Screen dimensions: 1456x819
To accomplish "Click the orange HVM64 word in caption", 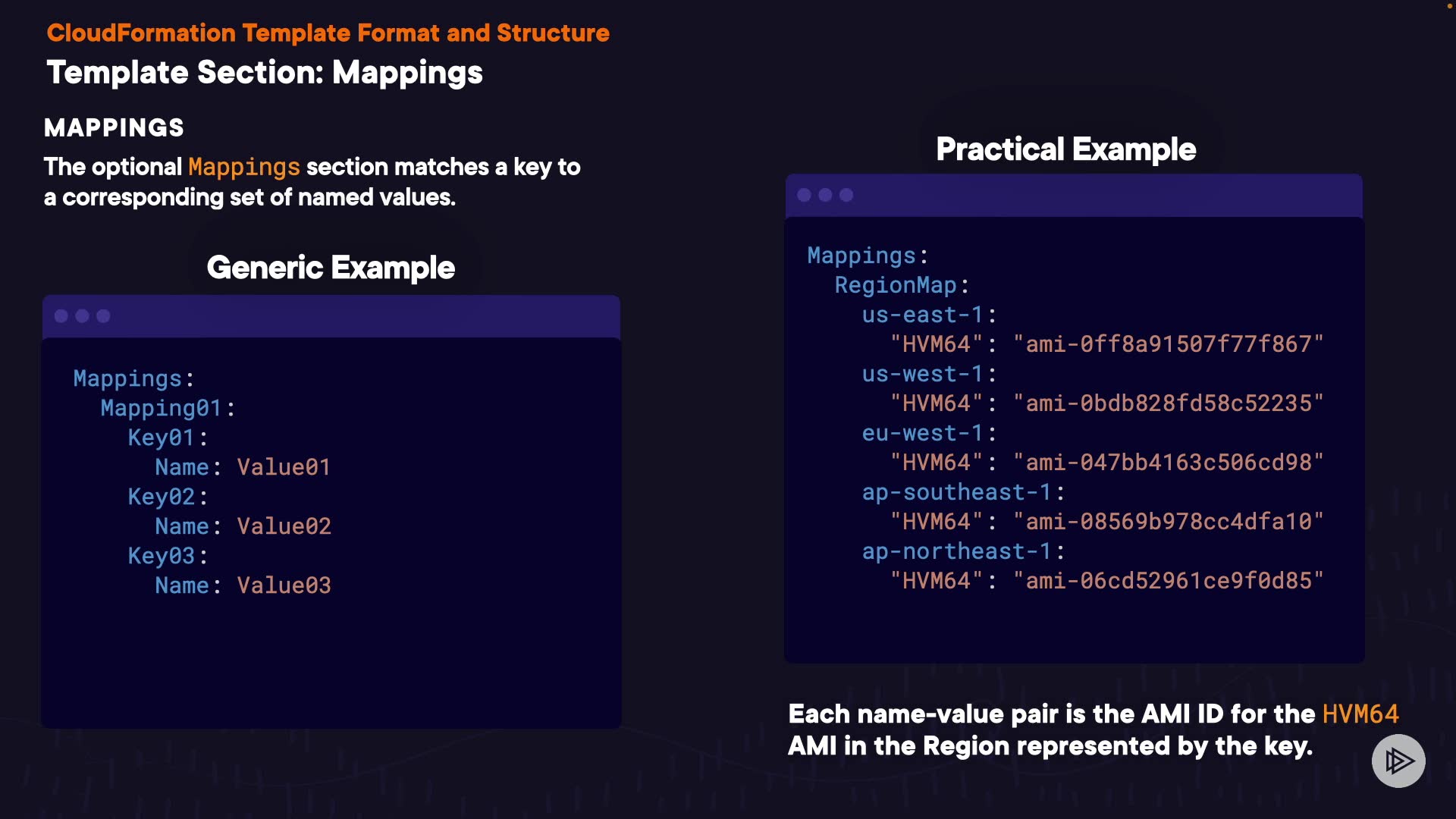I will [x=1360, y=714].
